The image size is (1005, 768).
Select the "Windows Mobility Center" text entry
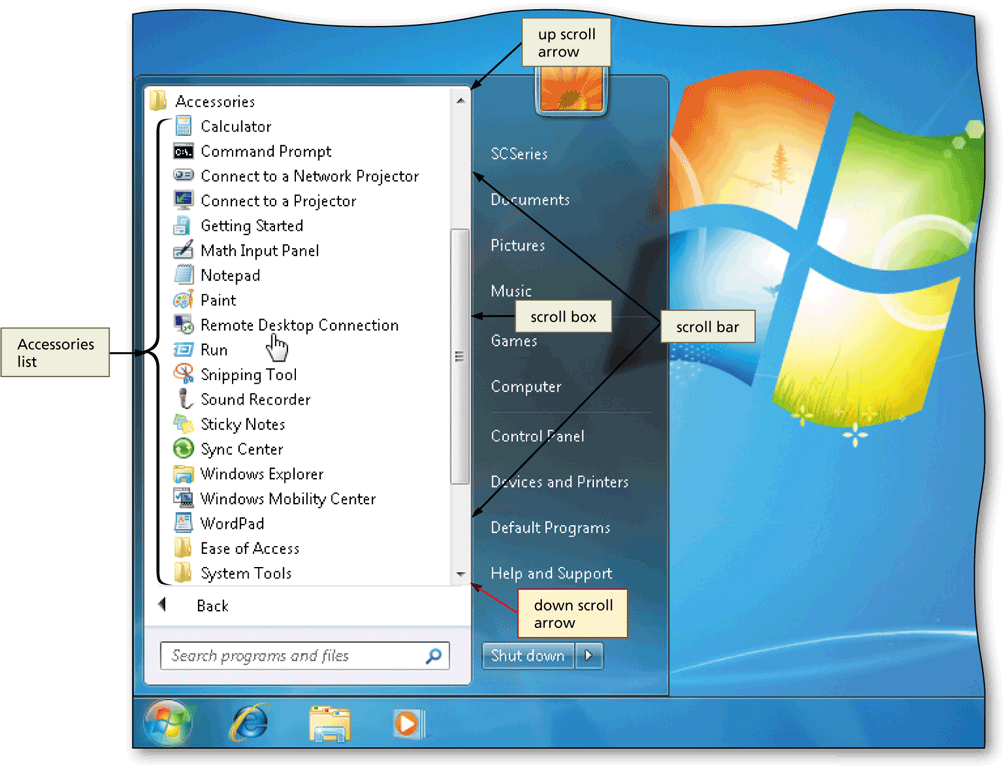(x=288, y=499)
